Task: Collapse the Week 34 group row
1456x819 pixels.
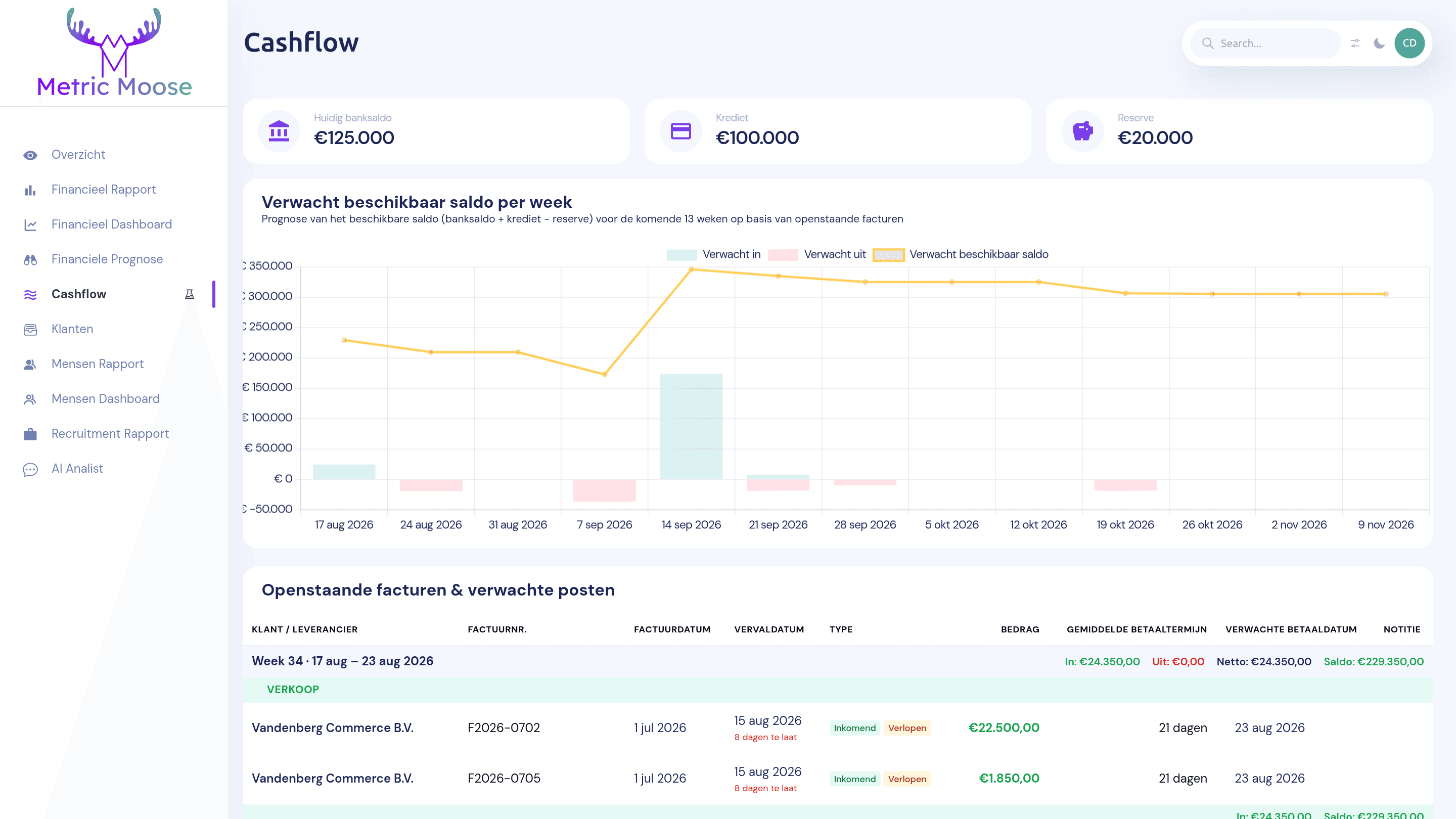Action: pos(838,662)
